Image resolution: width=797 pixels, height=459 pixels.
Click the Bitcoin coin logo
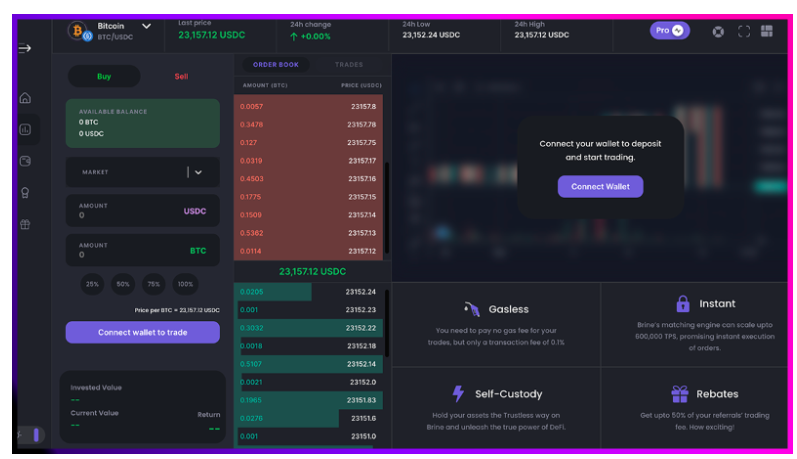[x=79, y=31]
